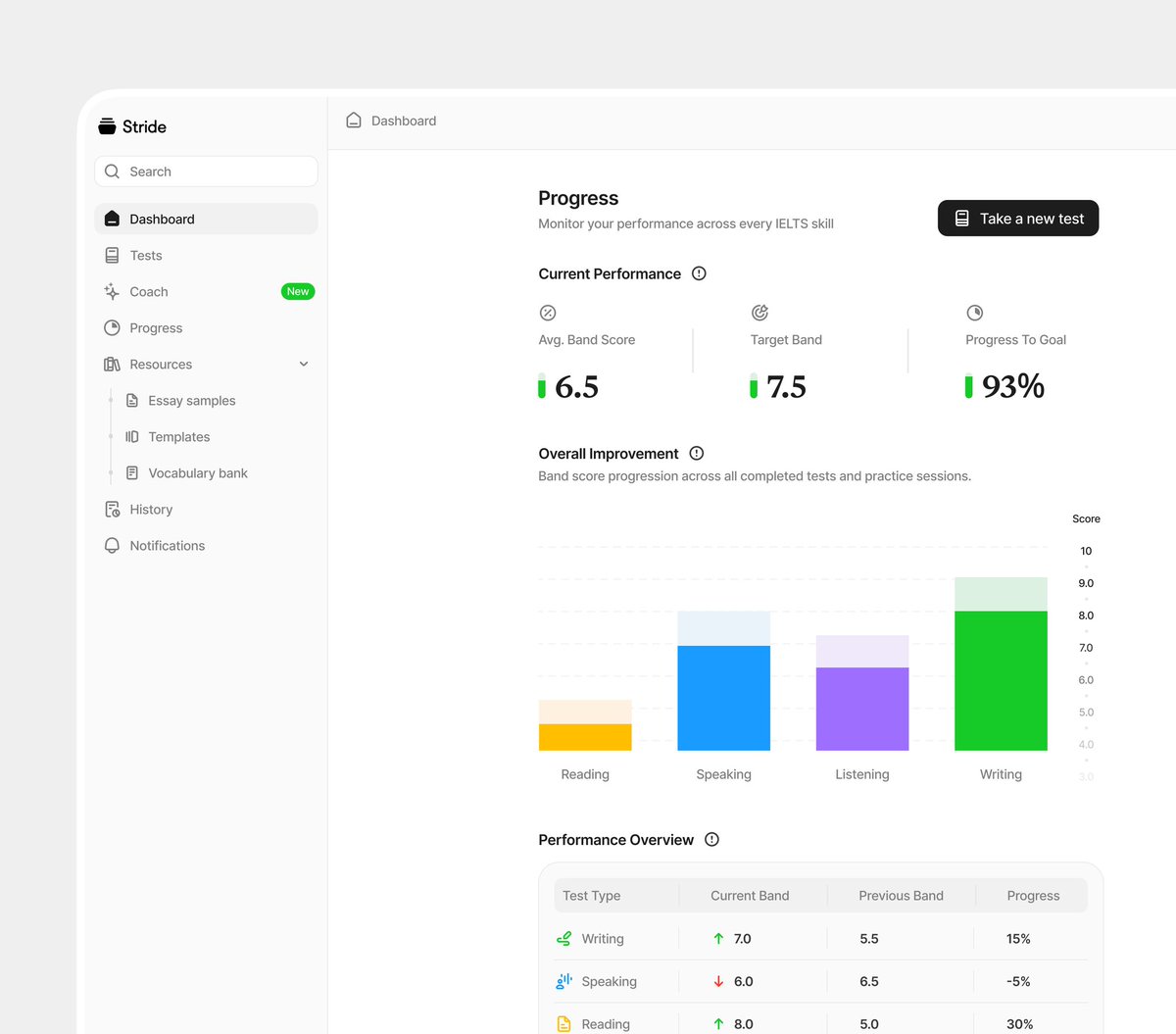Click the info icon beside Overall Improvement
The image size is (1176, 1034).
point(697,453)
